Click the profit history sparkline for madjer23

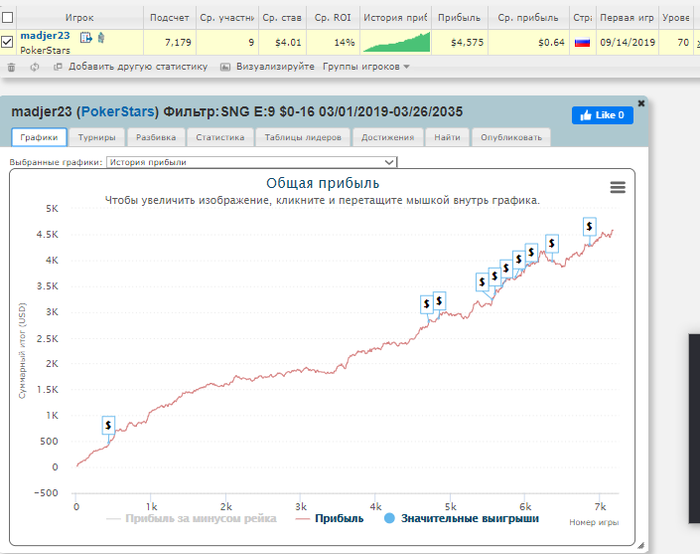(x=396, y=42)
